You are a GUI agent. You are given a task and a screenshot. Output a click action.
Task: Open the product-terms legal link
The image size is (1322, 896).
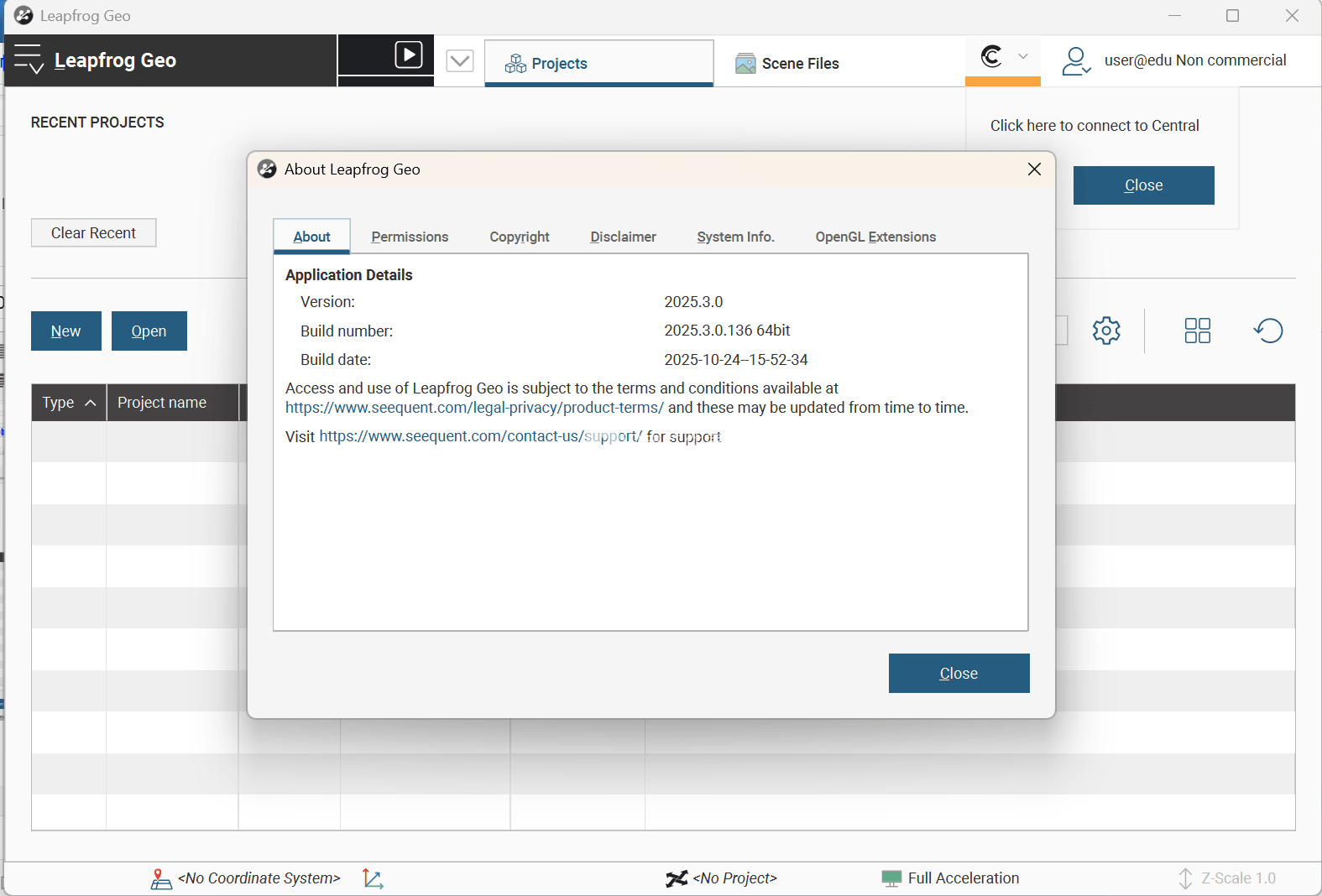(x=474, y=408)
